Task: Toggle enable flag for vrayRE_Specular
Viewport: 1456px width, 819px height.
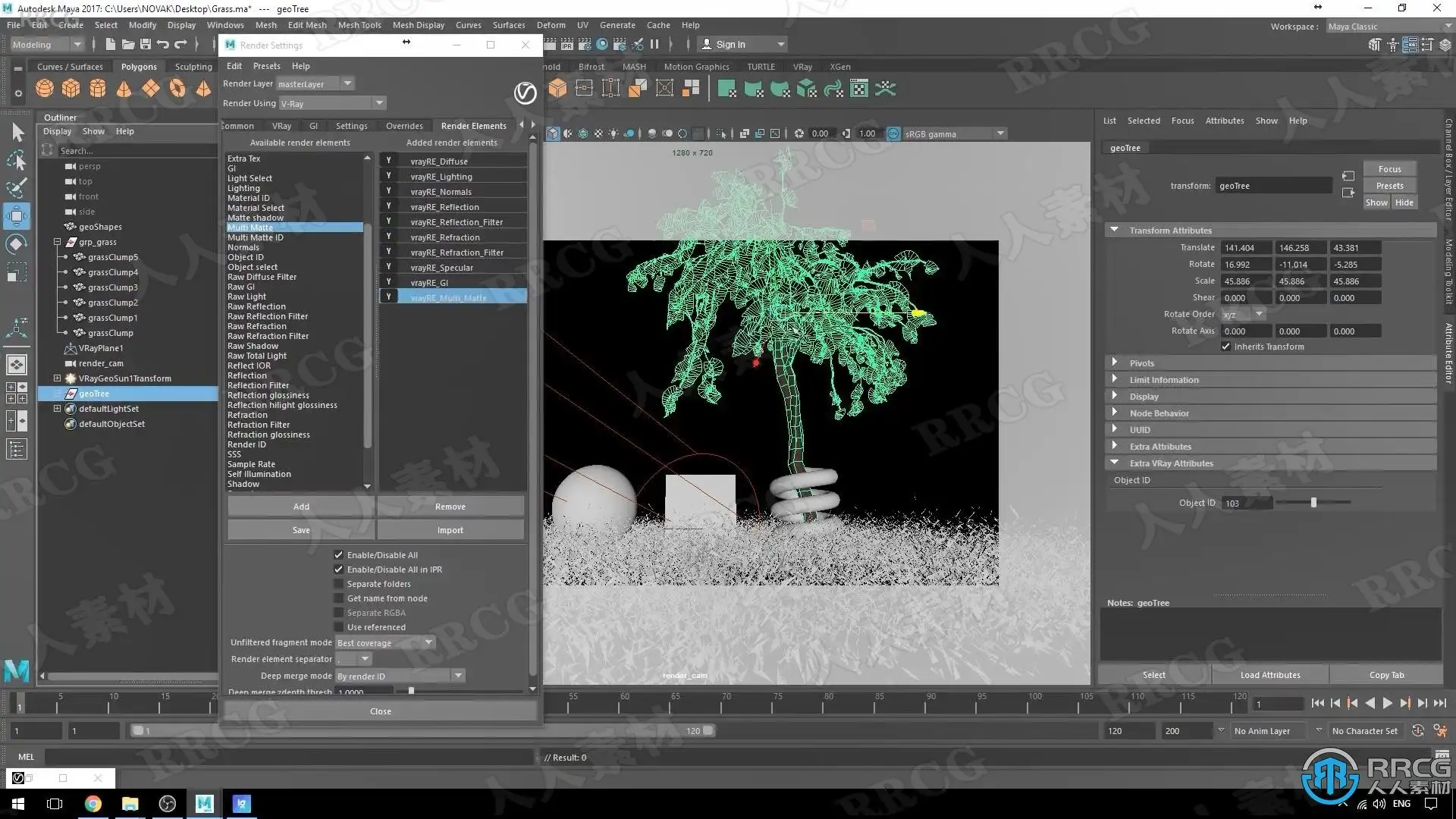Action: click(389, 267)
